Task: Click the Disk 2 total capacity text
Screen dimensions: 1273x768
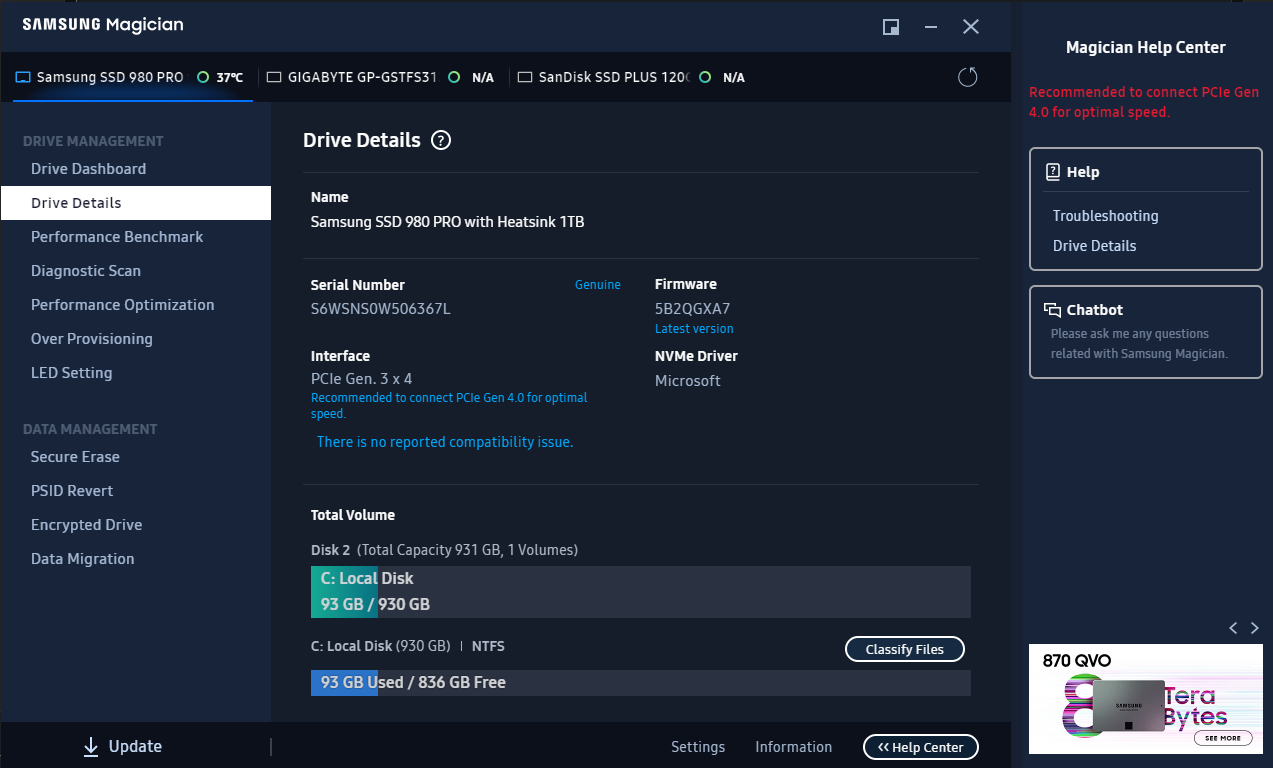Action: coord(444,550)
